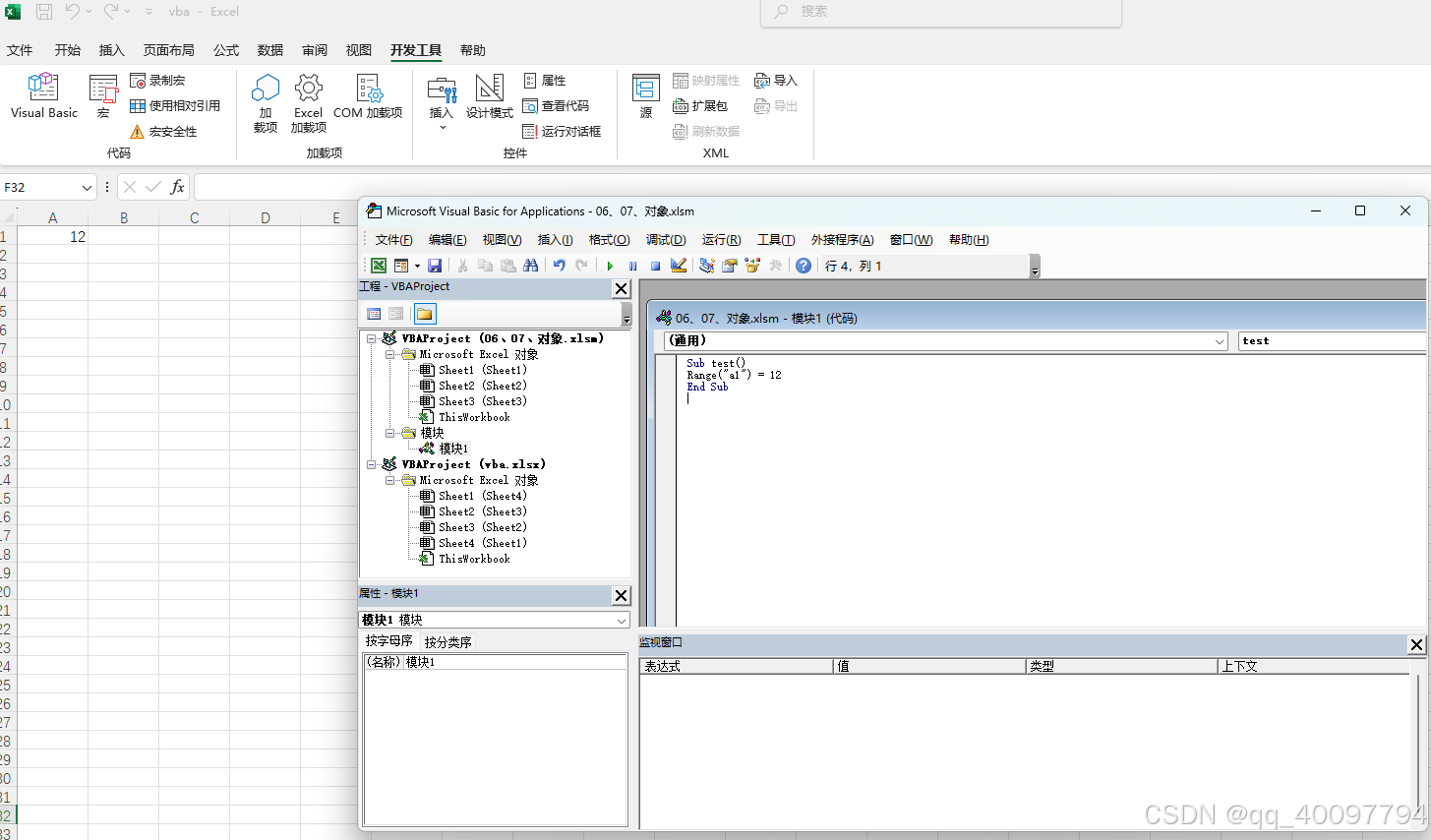Click the Excel save icon in title bar
1431x840 pixels.
click(x=44, y=12)
